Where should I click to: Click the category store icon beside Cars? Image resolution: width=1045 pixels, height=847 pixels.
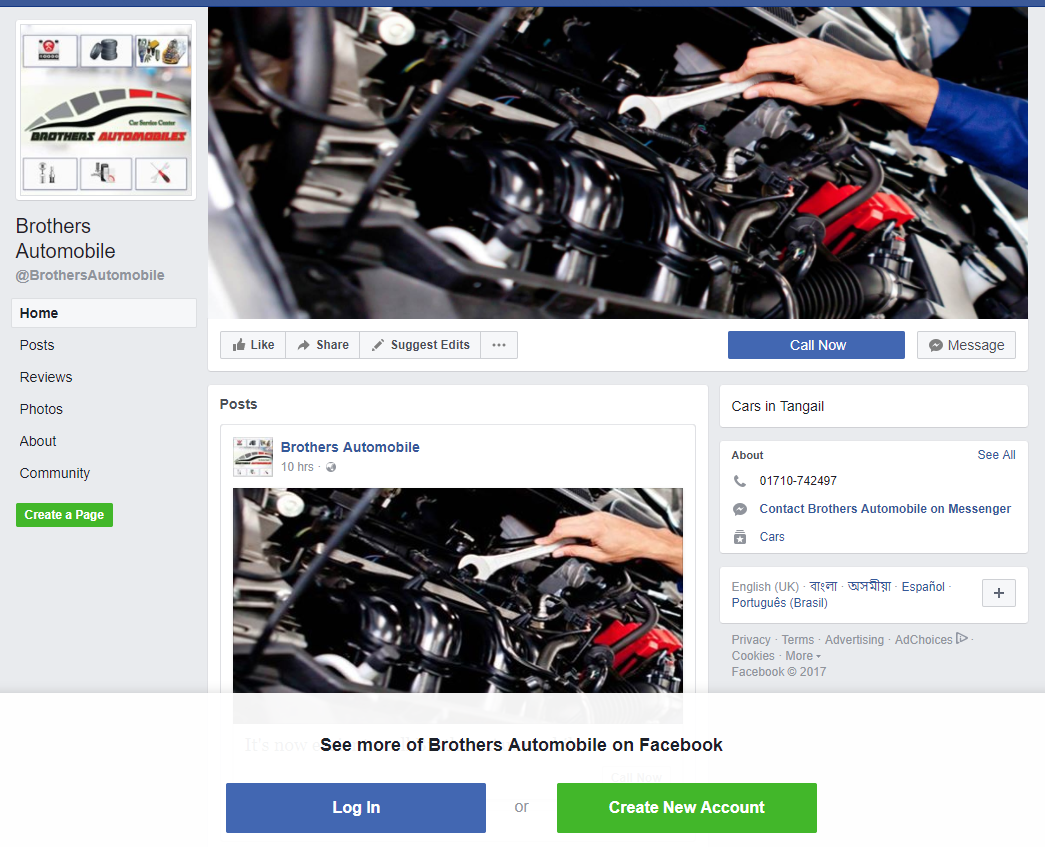[x=740, y=537]
